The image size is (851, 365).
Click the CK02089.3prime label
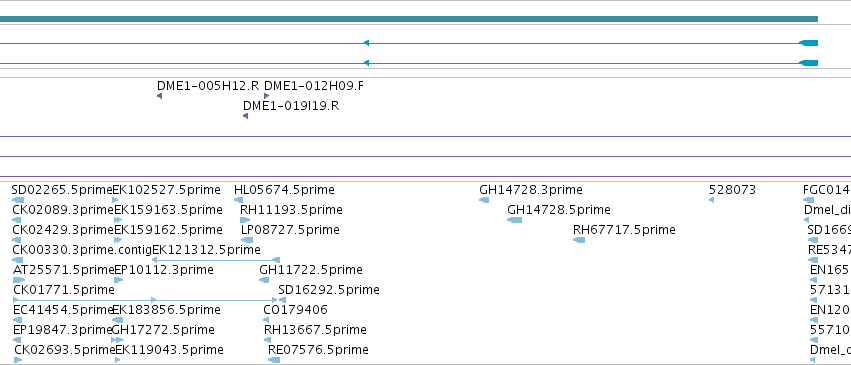(63, 210)
